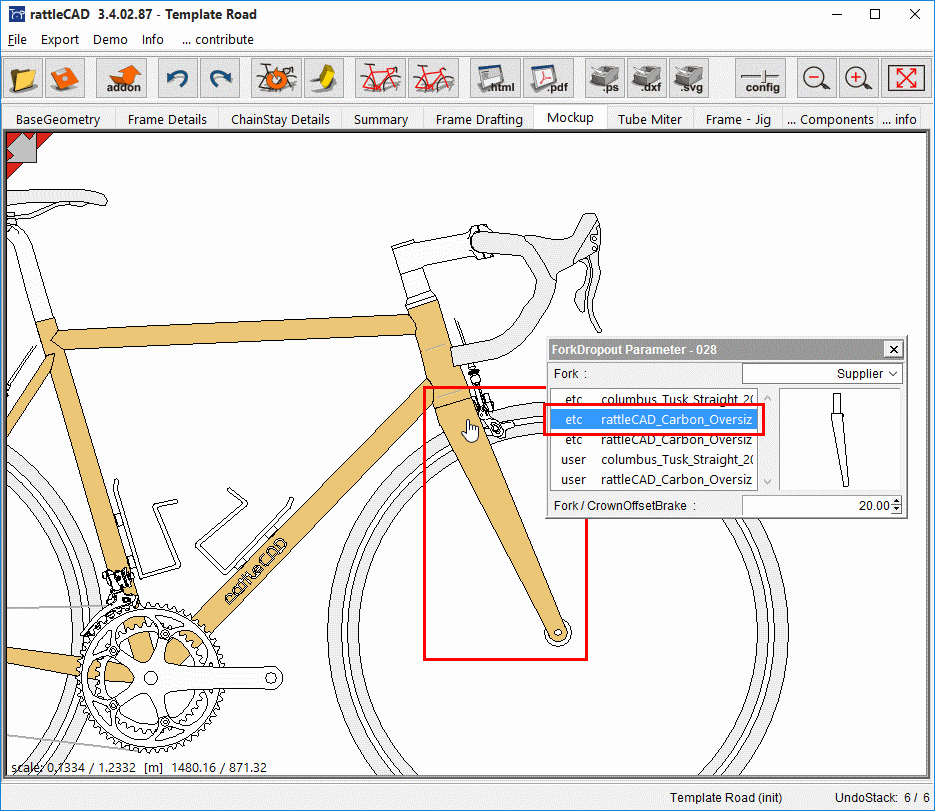Viewport: 935px width, 811px height.
Task: Switch to the BaseGeometry tab
Action: (x=58, y=119)
